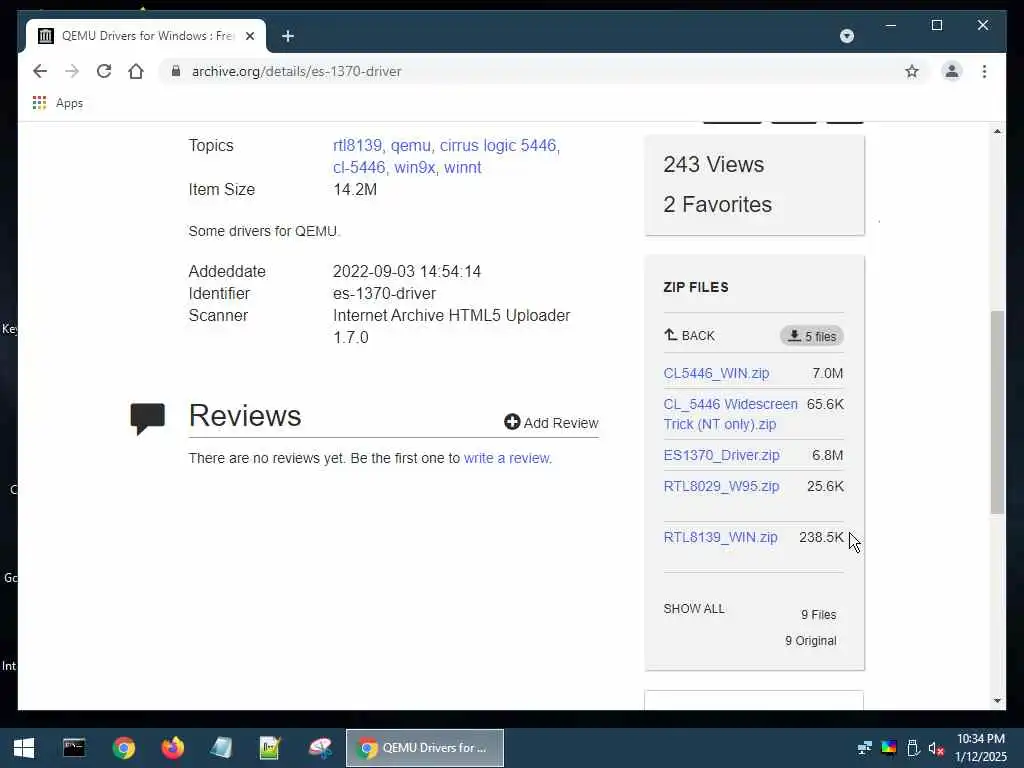This screenshot has width=1024, height=768.
Task: Click the colorful display tray icon
Action: [889, 748]
